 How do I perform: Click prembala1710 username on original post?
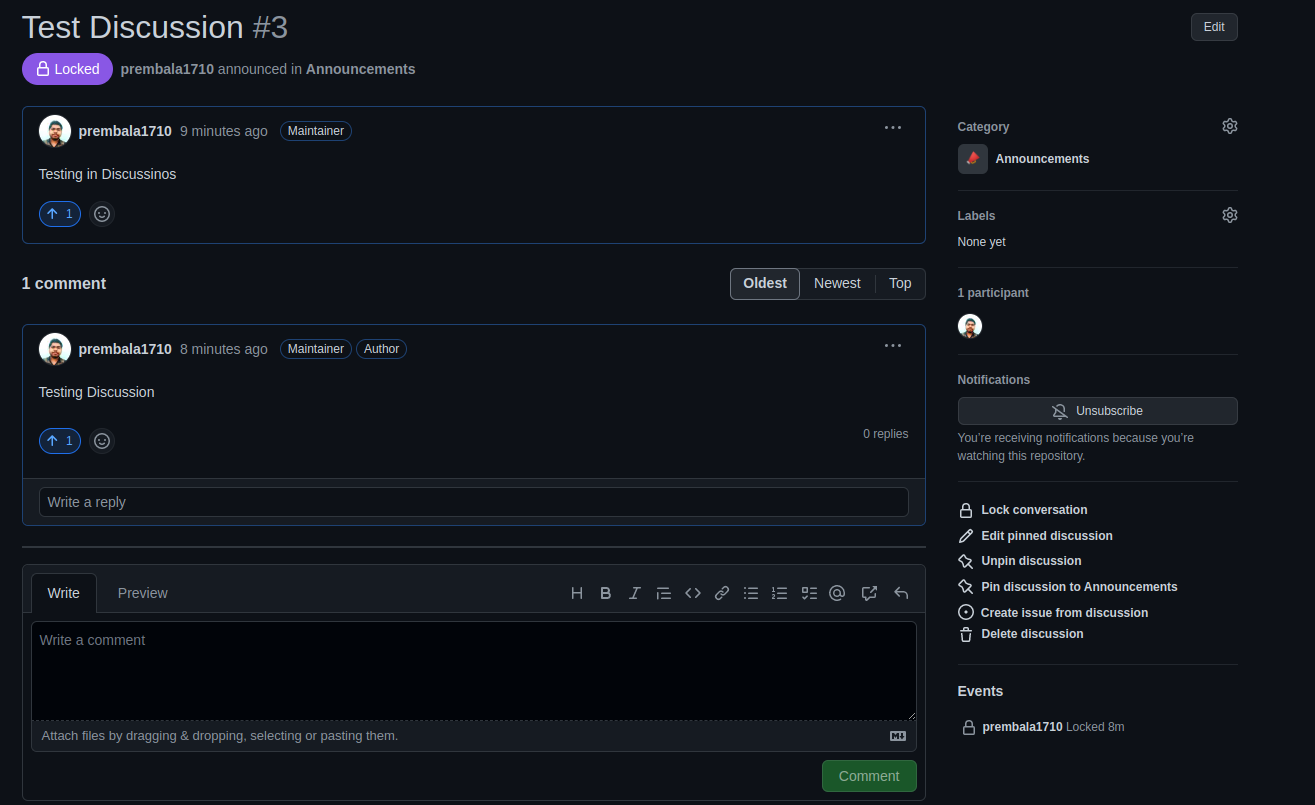point(125,131)
